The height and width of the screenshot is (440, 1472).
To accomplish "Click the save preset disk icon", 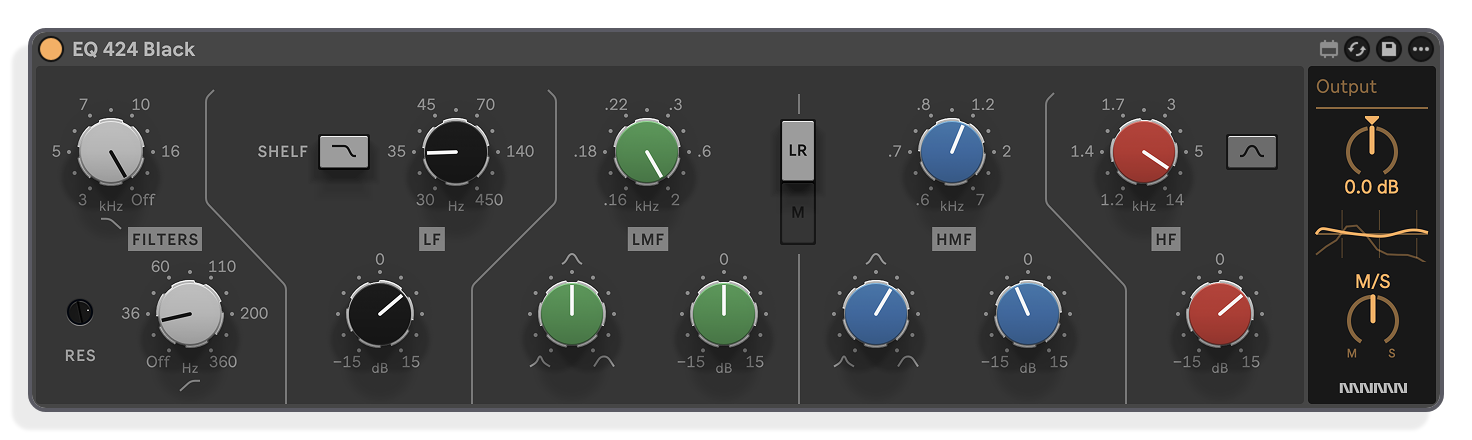I will pos(1389,48).
